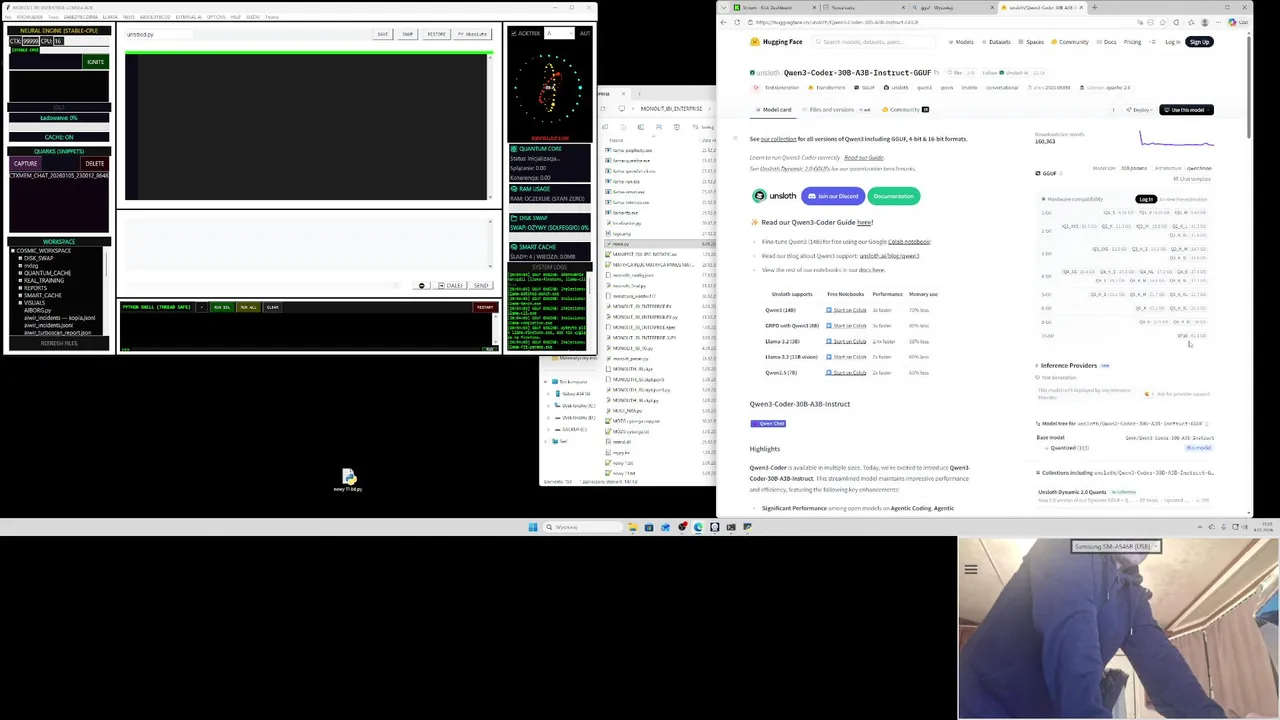This screenshot has width=1280, height=720.
Task: Click the SWAP button above the editor
Action: click(x=407, y=34)
